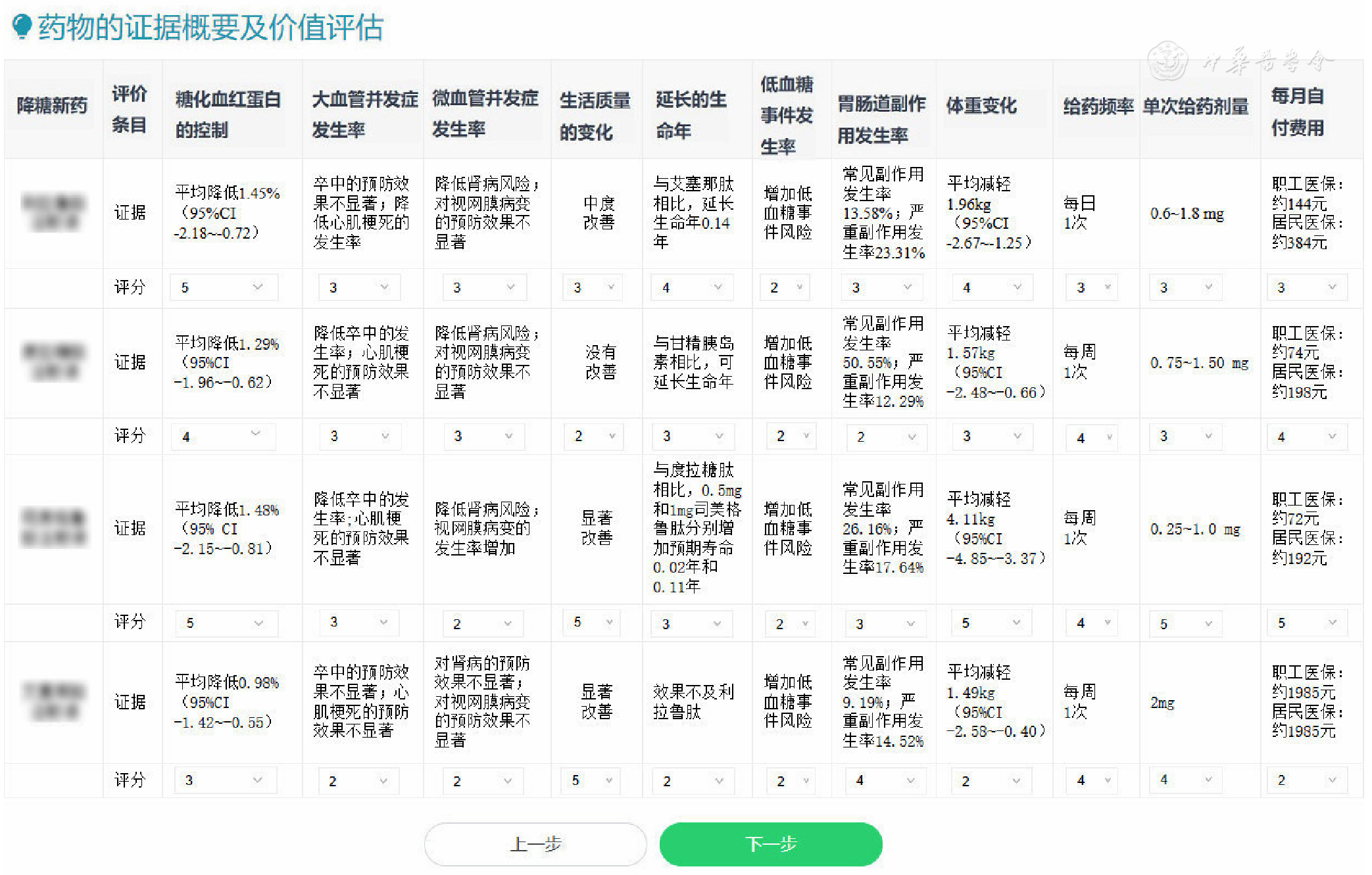Open score dropdown below '平均减轻1.49kg' weight cell
Viewport: 1372px width, 875px height.
pyautogui.click(x=993, y=780)
